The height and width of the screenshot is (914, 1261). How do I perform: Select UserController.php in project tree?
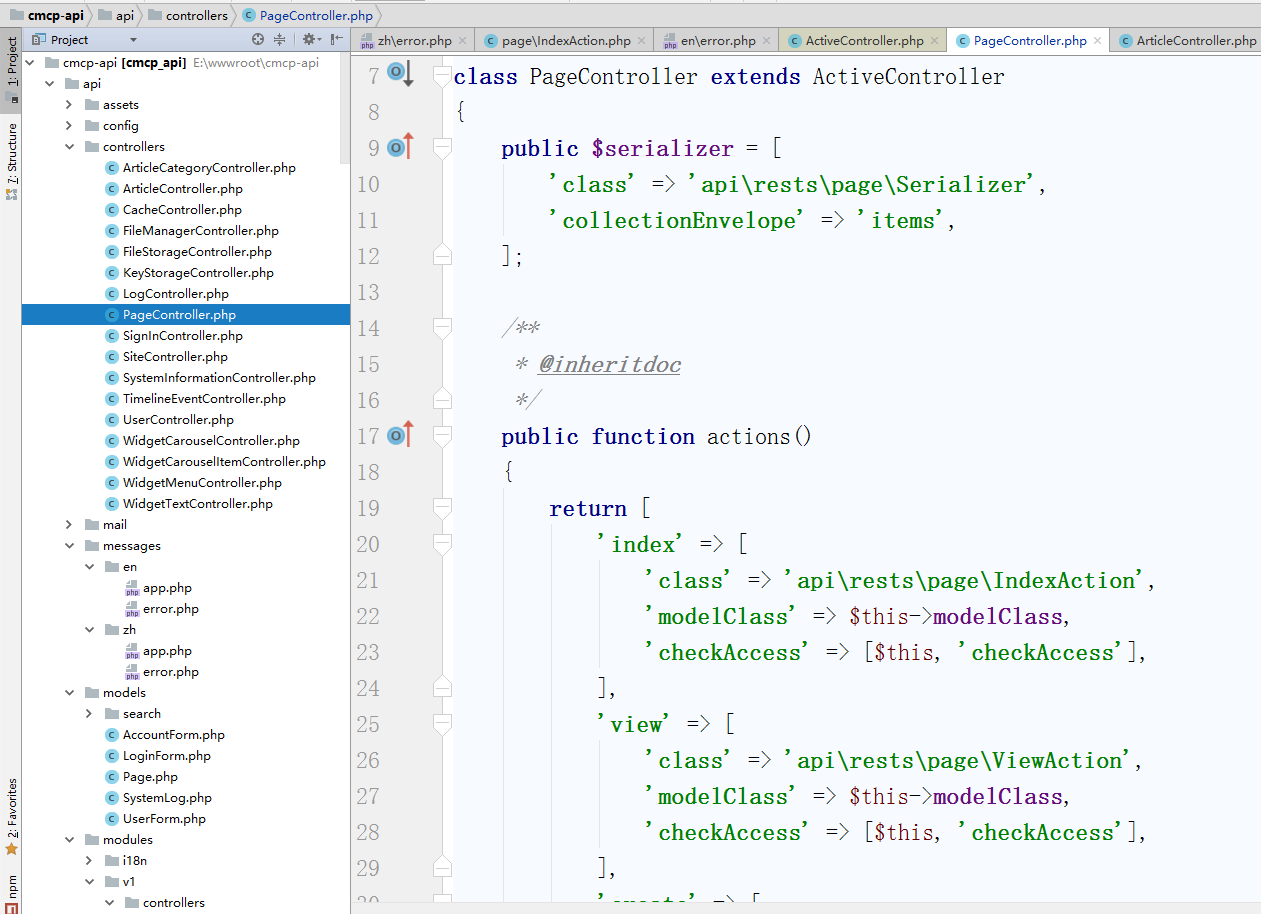178,420
